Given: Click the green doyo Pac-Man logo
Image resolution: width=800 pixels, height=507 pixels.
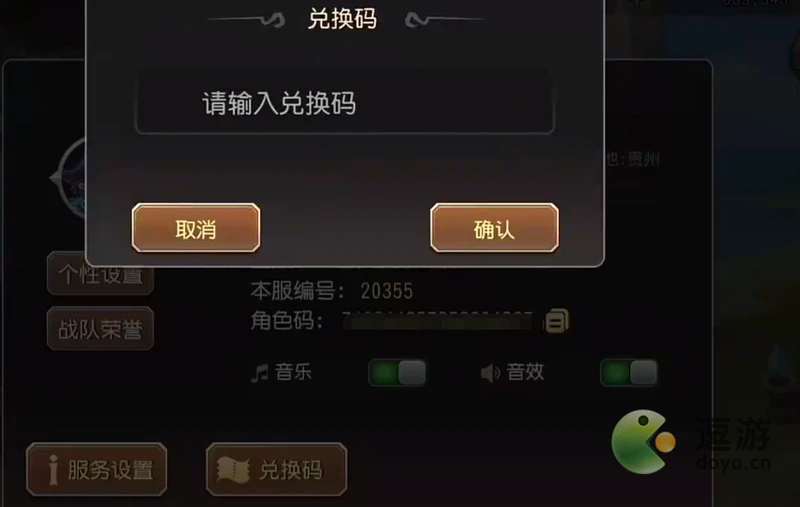Looking at the screenshot, I should pos(644,441).
